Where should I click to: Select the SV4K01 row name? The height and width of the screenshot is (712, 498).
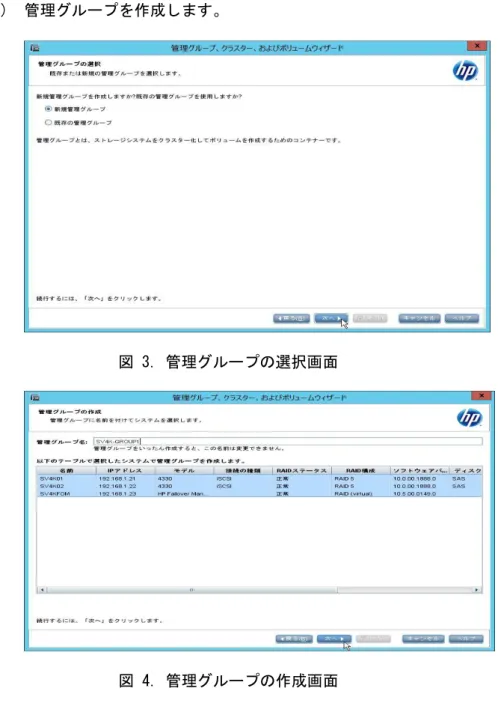tap(50, 479)
